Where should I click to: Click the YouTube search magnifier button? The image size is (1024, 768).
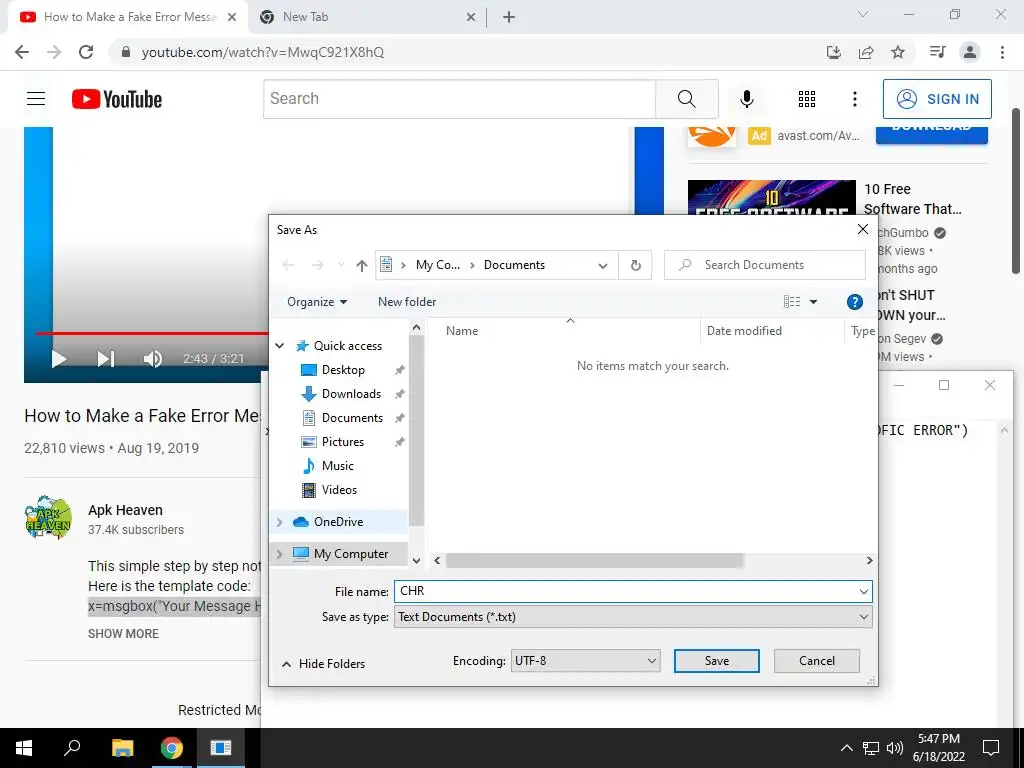point(686,99)
